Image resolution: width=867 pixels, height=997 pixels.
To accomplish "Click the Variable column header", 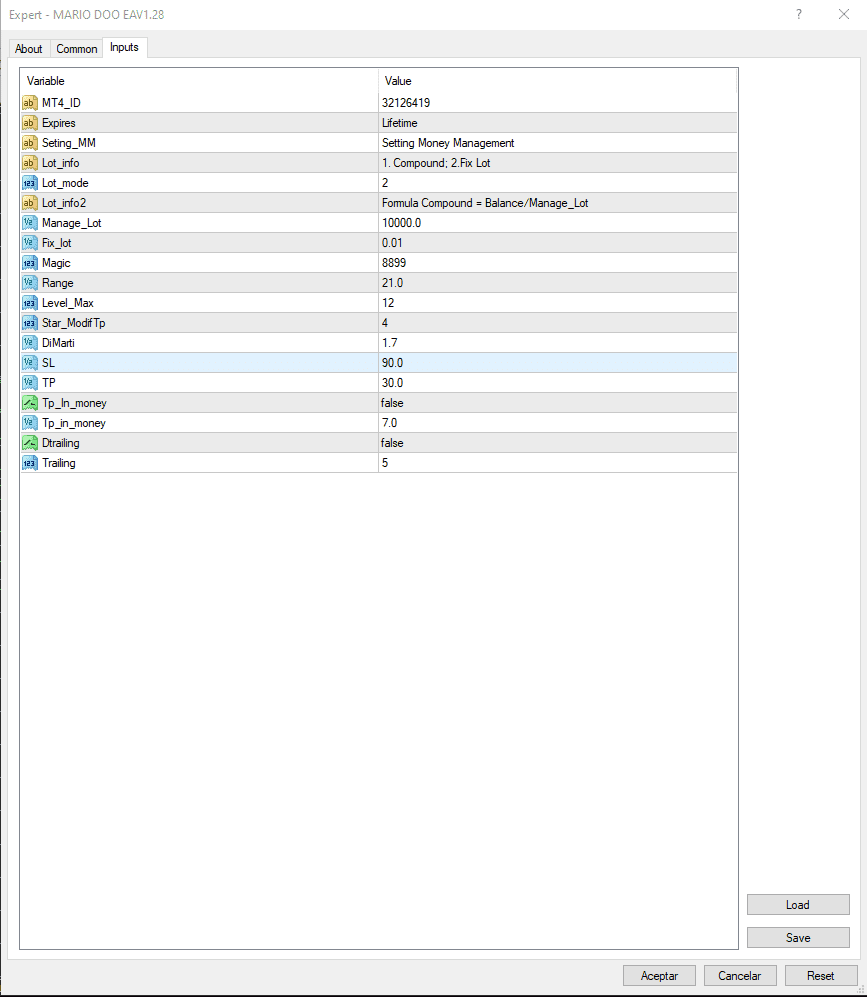I will pos(199,81).
